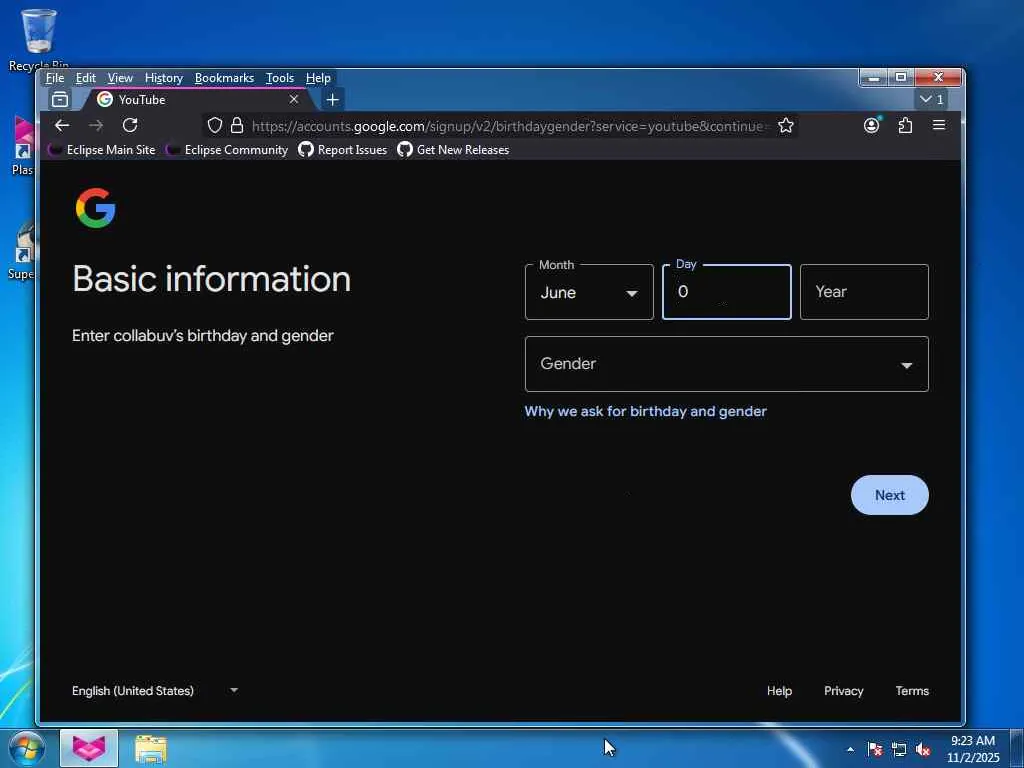This screenshot has width=1024, height=768.
Task: Open the Recycle Bin desktop icon
Action: pyautogui.click(x=39, y=40)
